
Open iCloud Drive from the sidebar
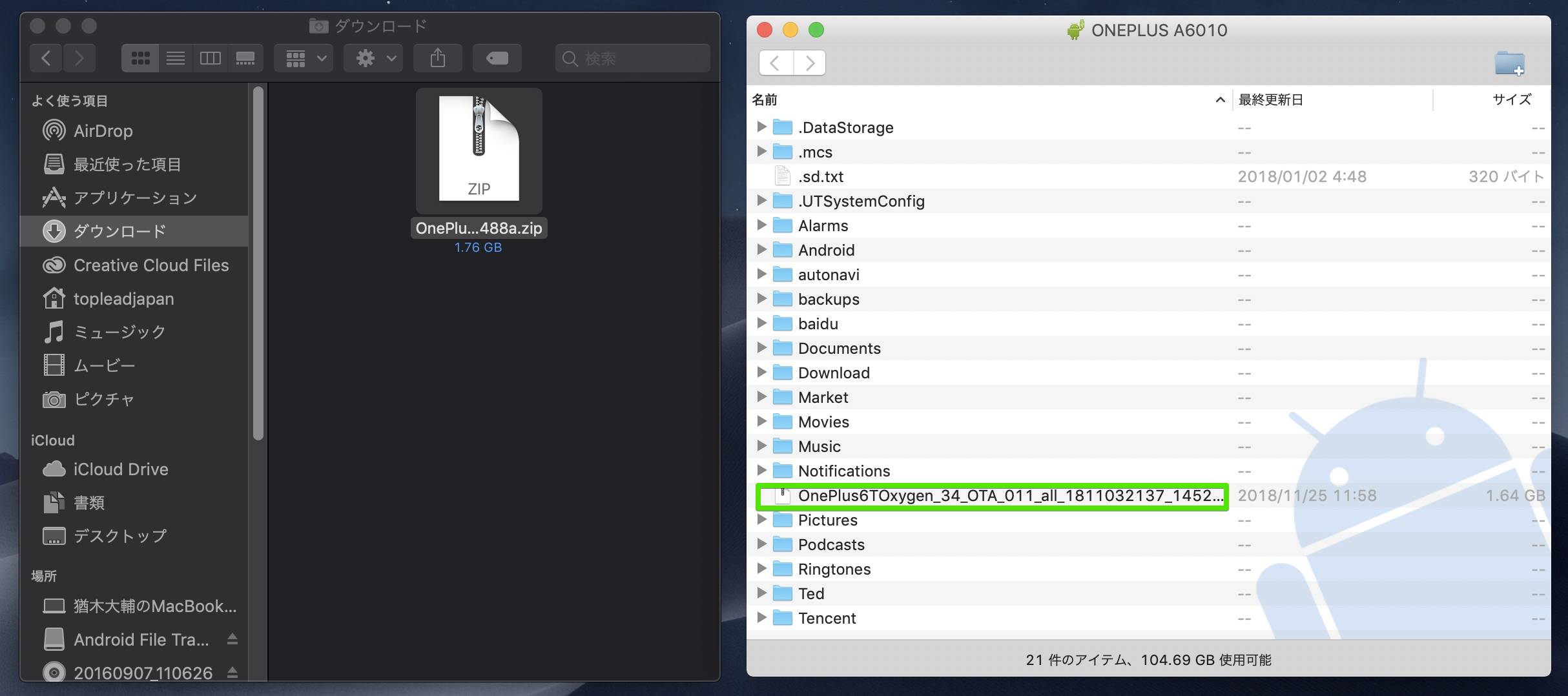coord(121,469)
